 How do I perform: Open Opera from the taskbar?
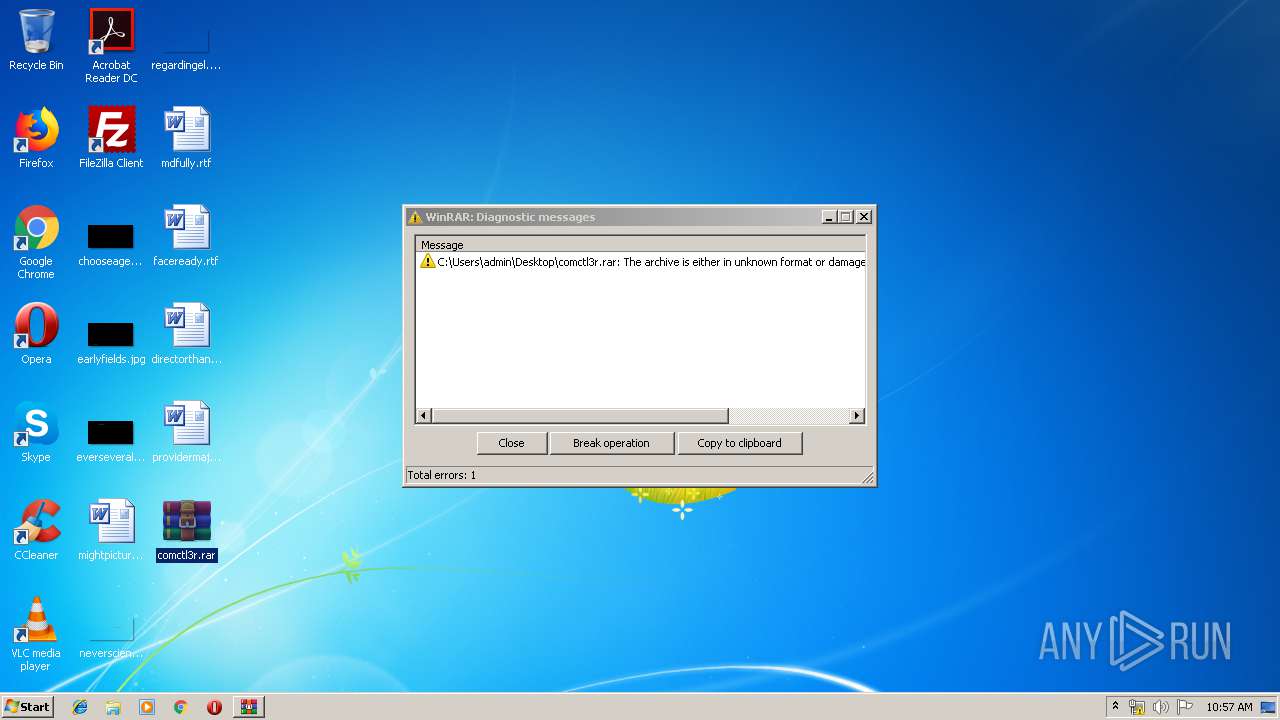[x=214, y=707]
